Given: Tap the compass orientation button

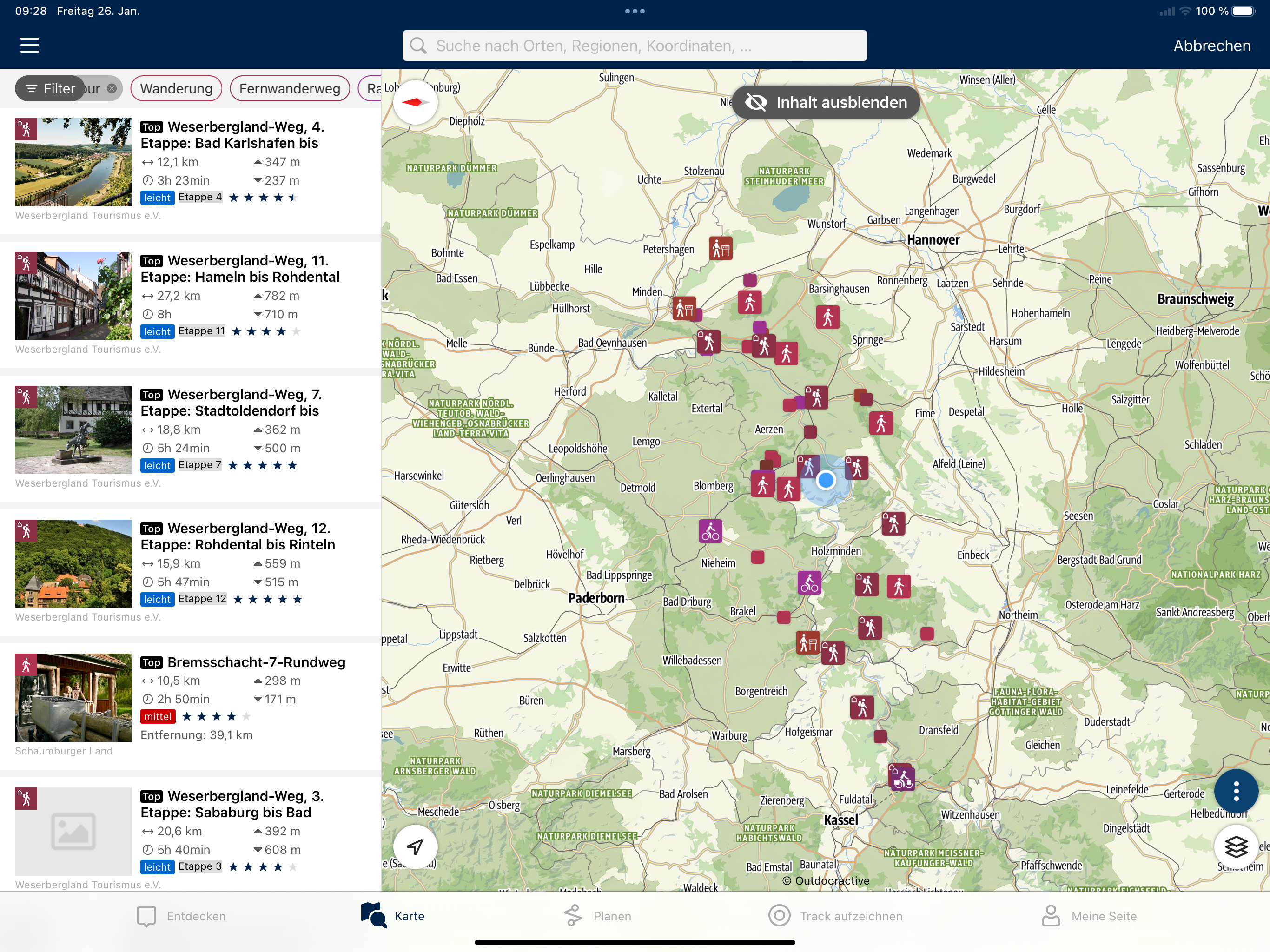Looking at the screenshot, I should [415, 103].
